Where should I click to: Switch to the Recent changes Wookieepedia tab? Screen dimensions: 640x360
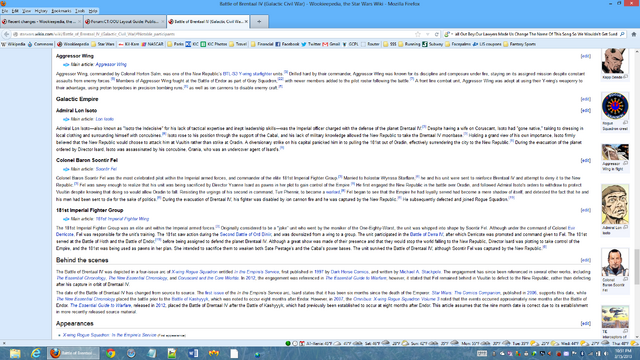click(41, 22)
